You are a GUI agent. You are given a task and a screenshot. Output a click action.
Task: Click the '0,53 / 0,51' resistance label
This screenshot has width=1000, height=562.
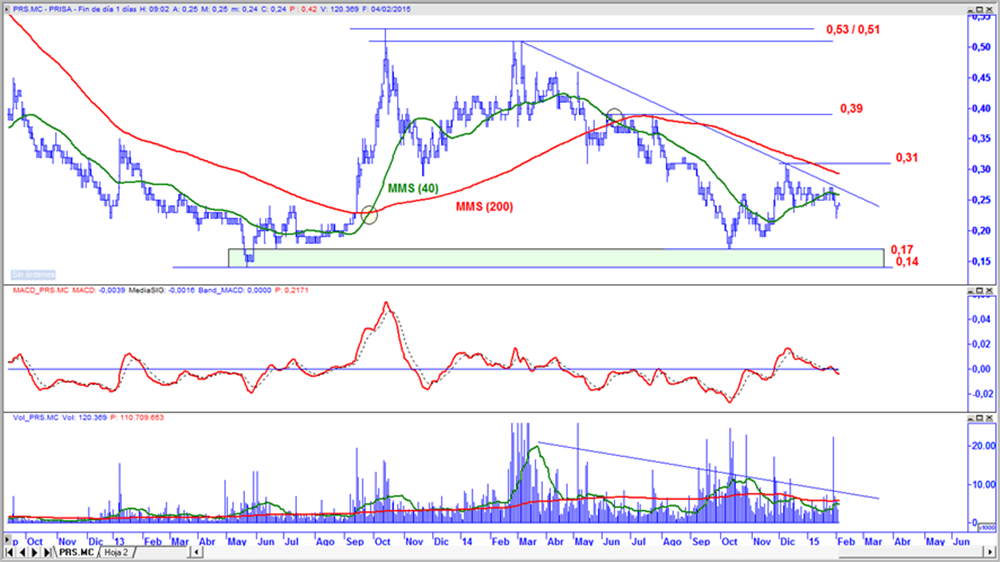853,30
